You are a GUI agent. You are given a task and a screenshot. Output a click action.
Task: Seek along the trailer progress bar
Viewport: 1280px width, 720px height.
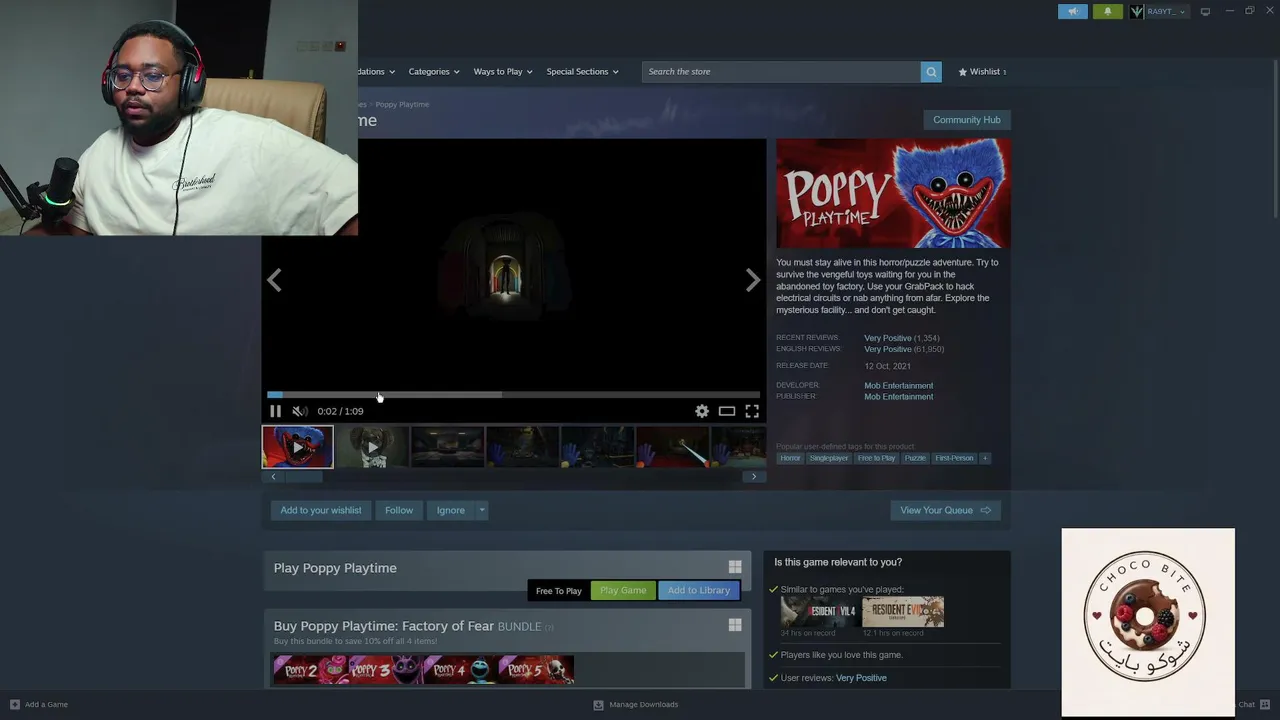[513, 395]
